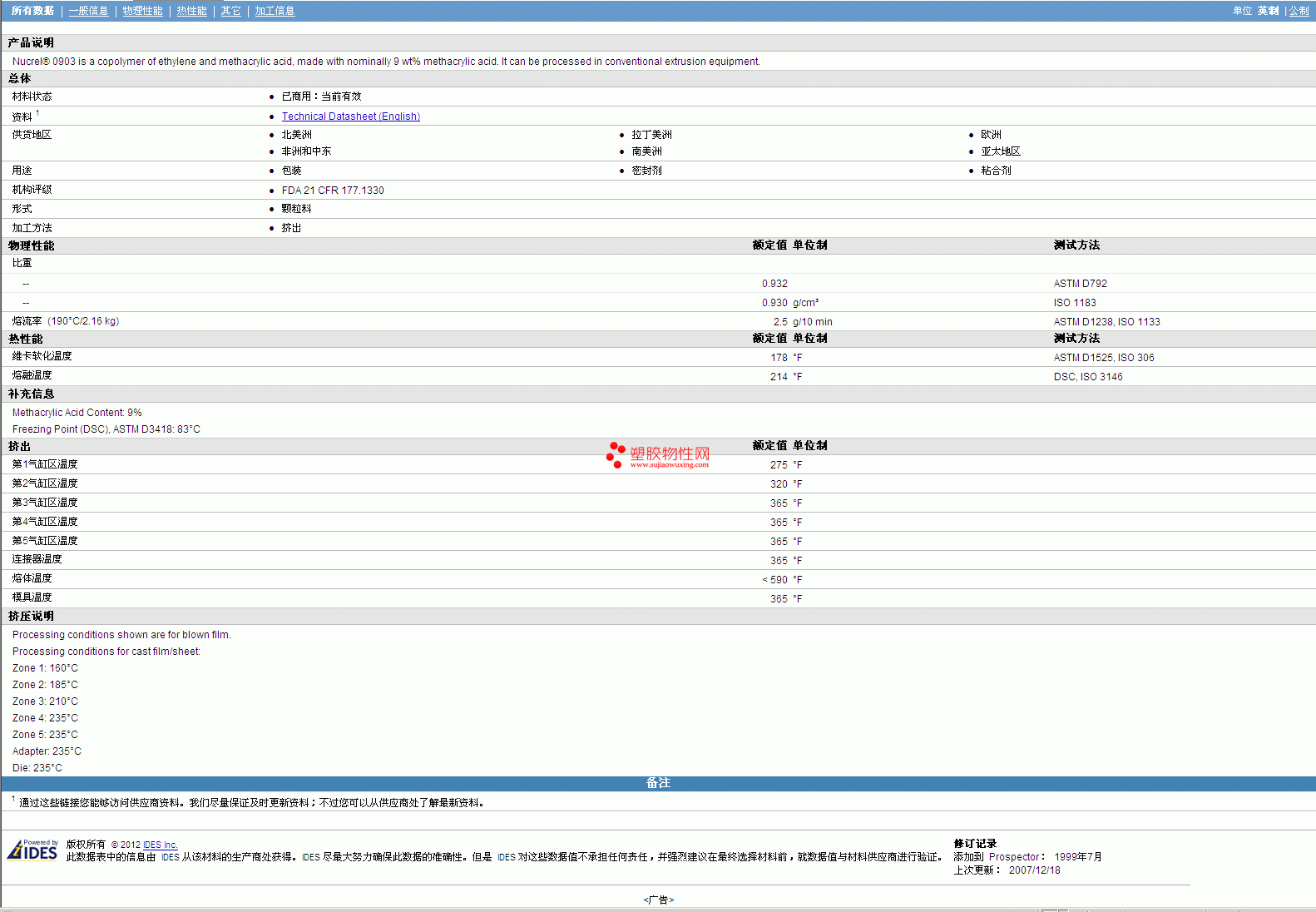Click the 产品说明 section header
1316x912 pixels.
click(31, 42)
